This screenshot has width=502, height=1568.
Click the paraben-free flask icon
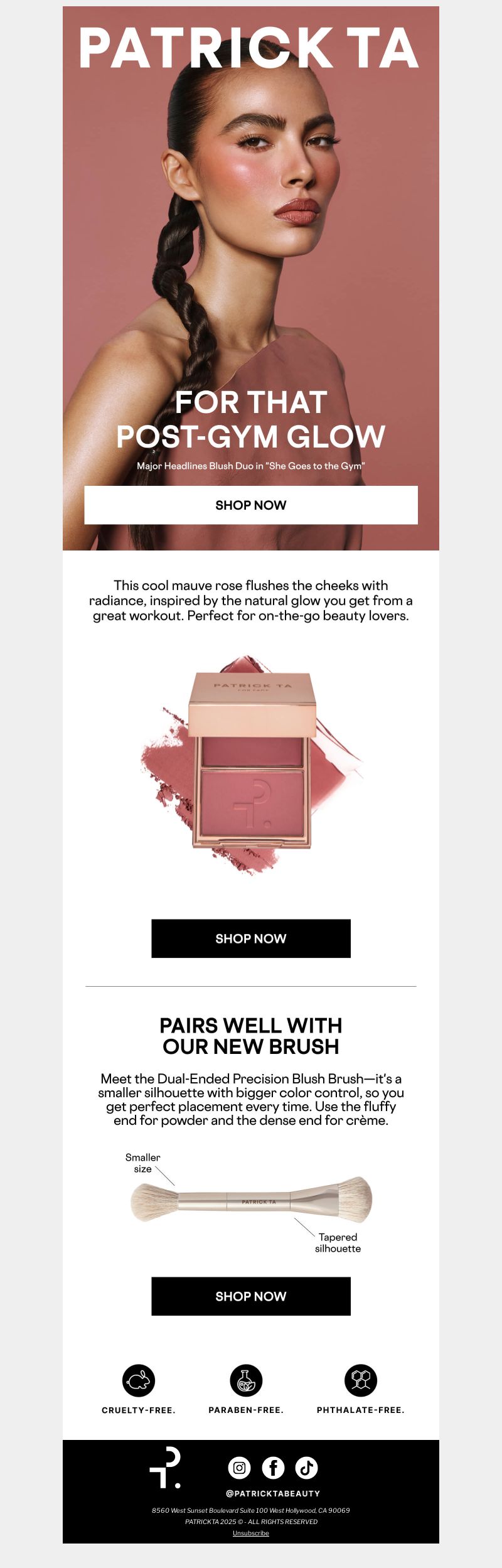(246, 1380)
